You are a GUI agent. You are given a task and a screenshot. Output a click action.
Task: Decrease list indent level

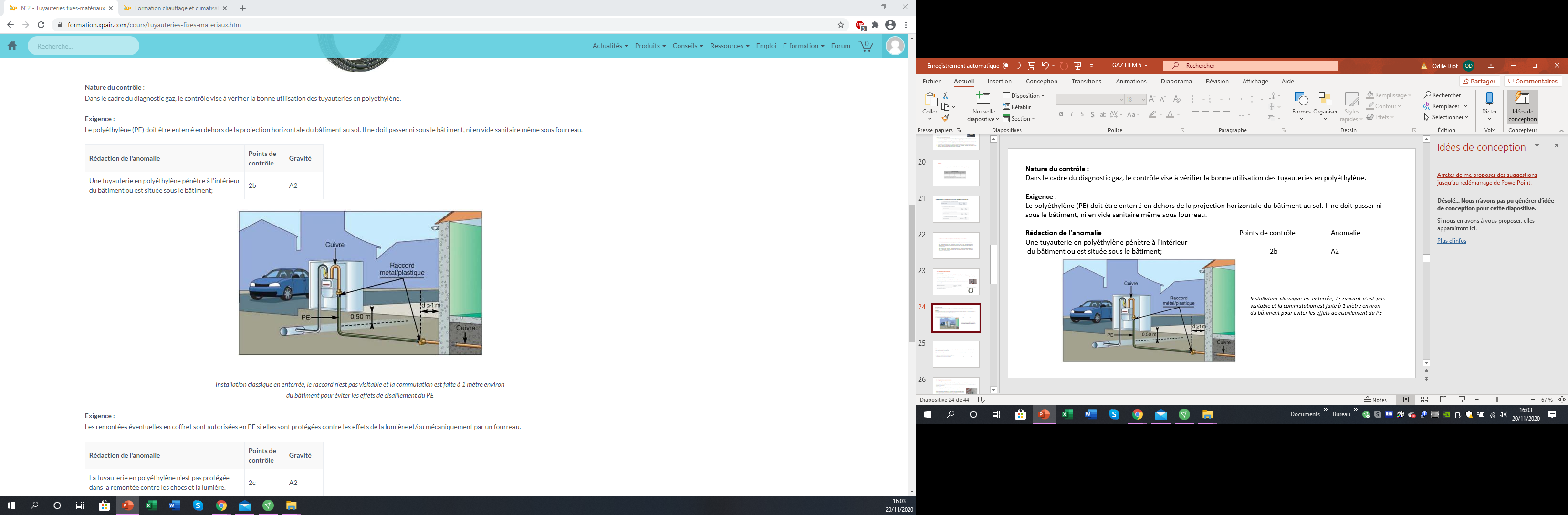tap(1232, 99)
